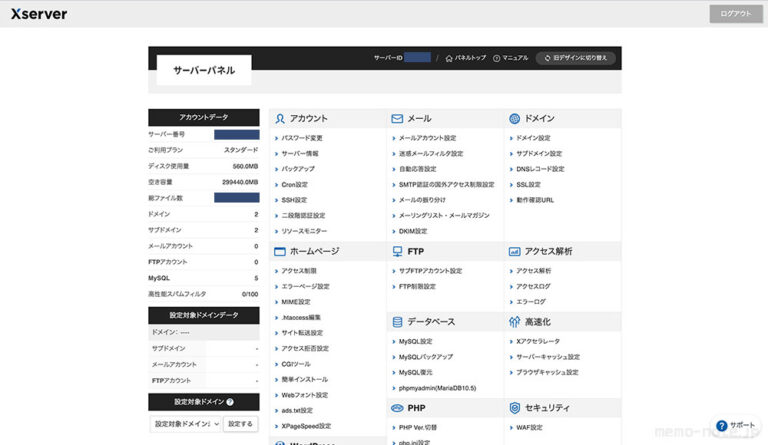The height and width of the screenshot is (445, 768).
Task: Click the Access Analysis chart icon
Action: coord(514,251)
